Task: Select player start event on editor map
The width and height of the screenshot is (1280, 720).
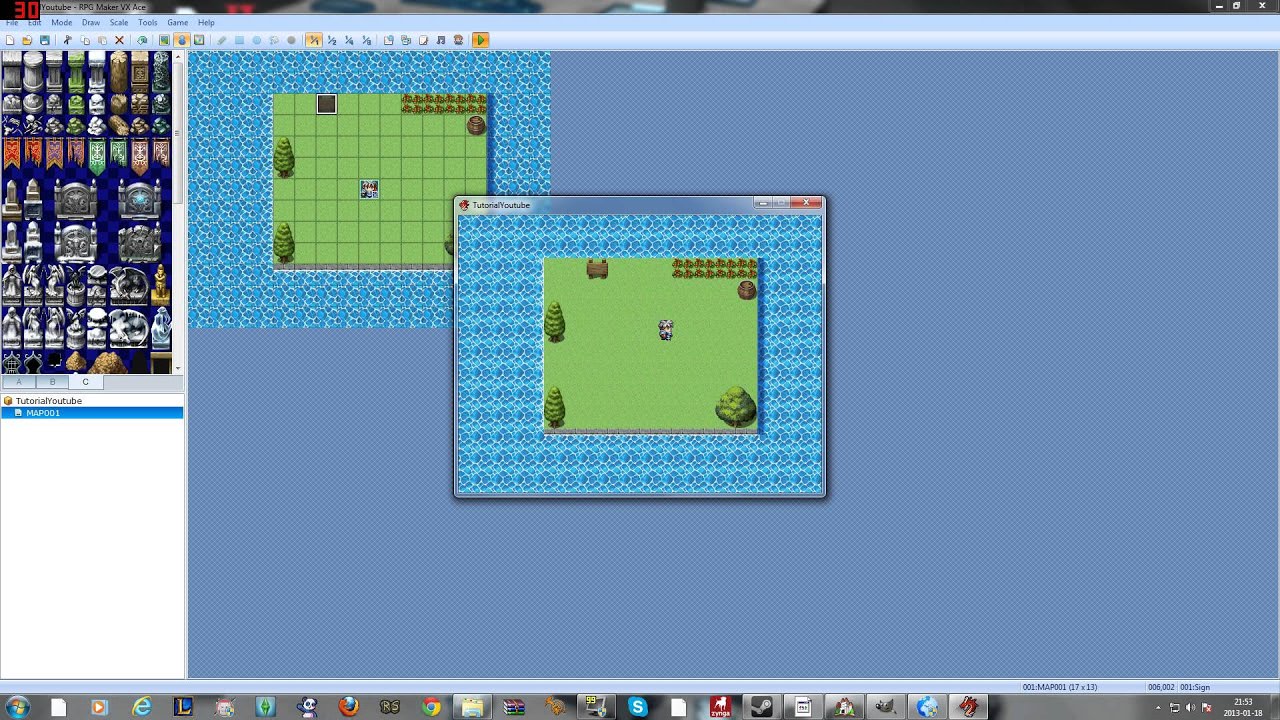Action: (369, 189)
